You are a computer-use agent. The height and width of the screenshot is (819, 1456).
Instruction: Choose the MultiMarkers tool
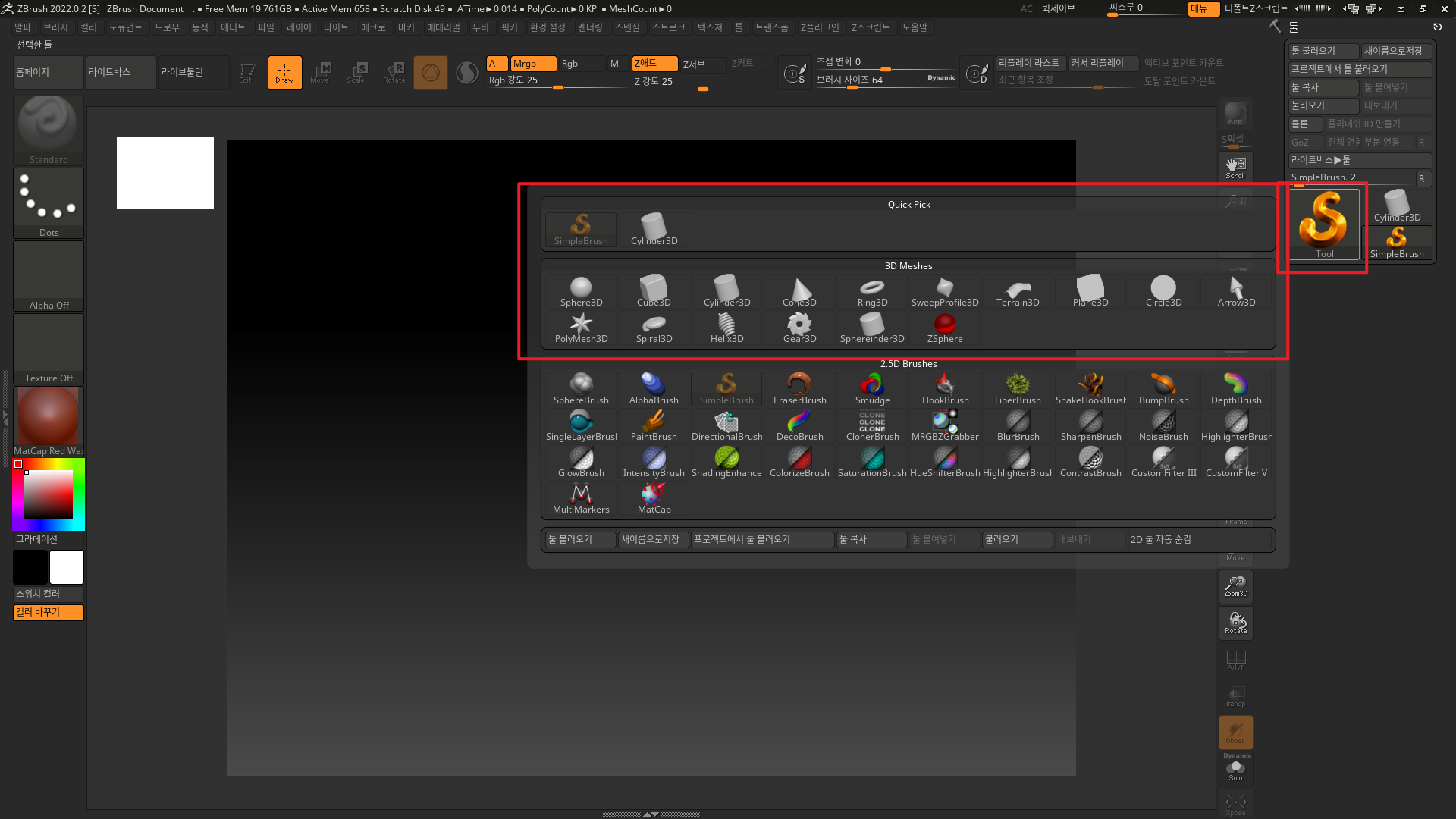click(x=581, y=499)
